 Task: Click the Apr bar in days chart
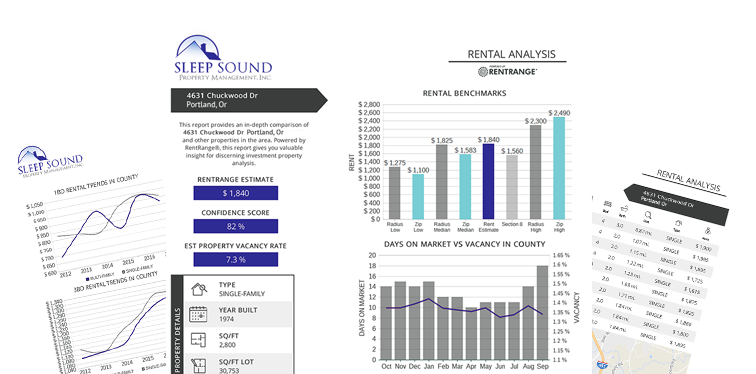(x=471, y=334)
